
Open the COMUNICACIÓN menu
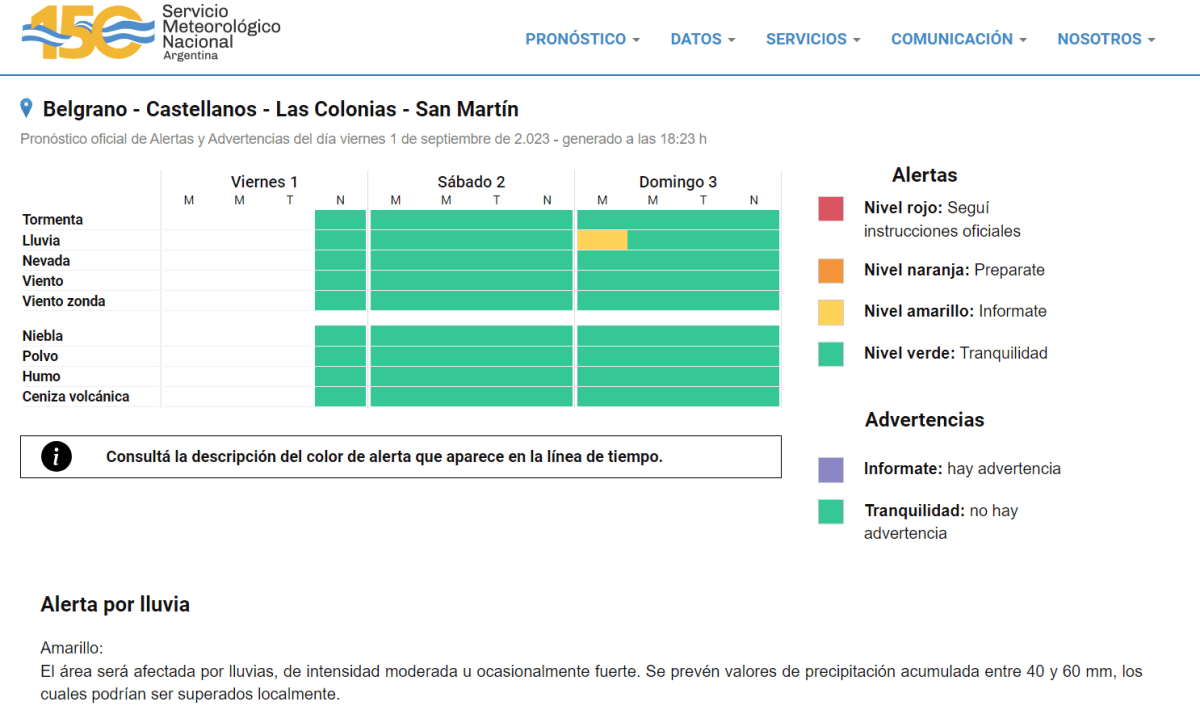(958, 39)
